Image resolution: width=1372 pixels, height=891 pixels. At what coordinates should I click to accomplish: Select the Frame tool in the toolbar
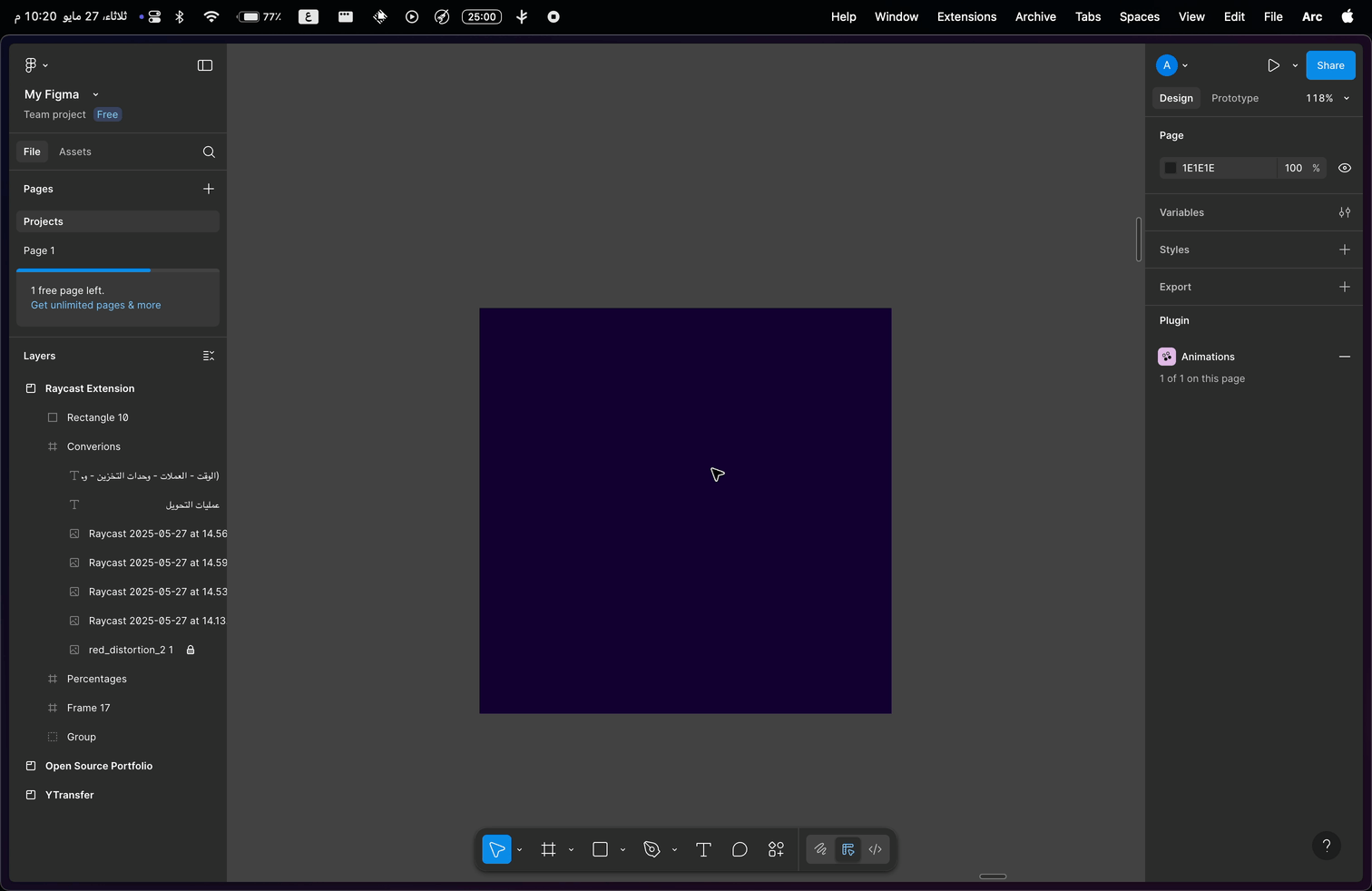click(548, 849)
